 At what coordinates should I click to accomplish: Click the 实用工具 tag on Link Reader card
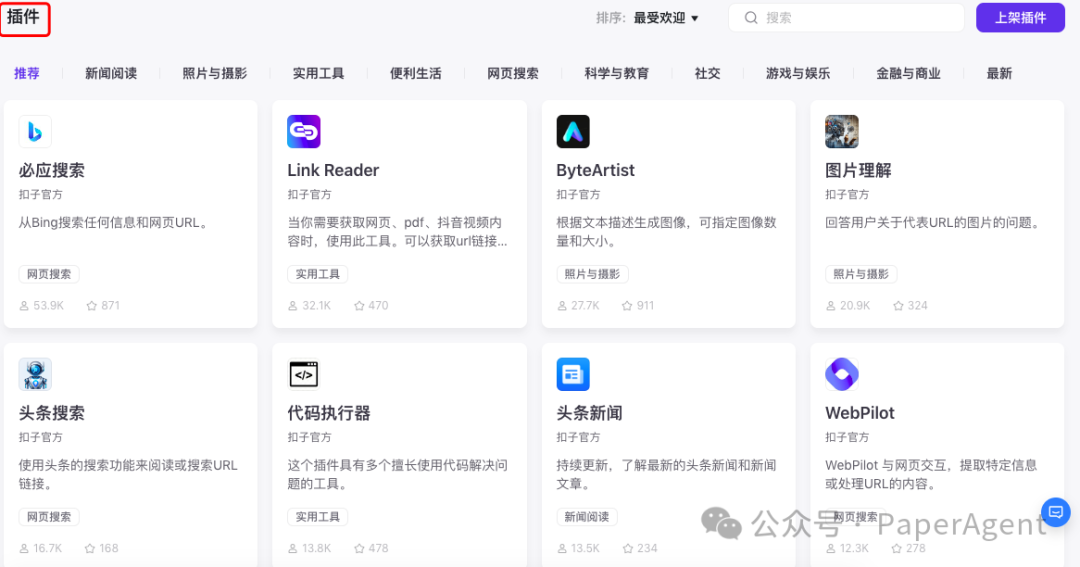(x=318, y=274)
